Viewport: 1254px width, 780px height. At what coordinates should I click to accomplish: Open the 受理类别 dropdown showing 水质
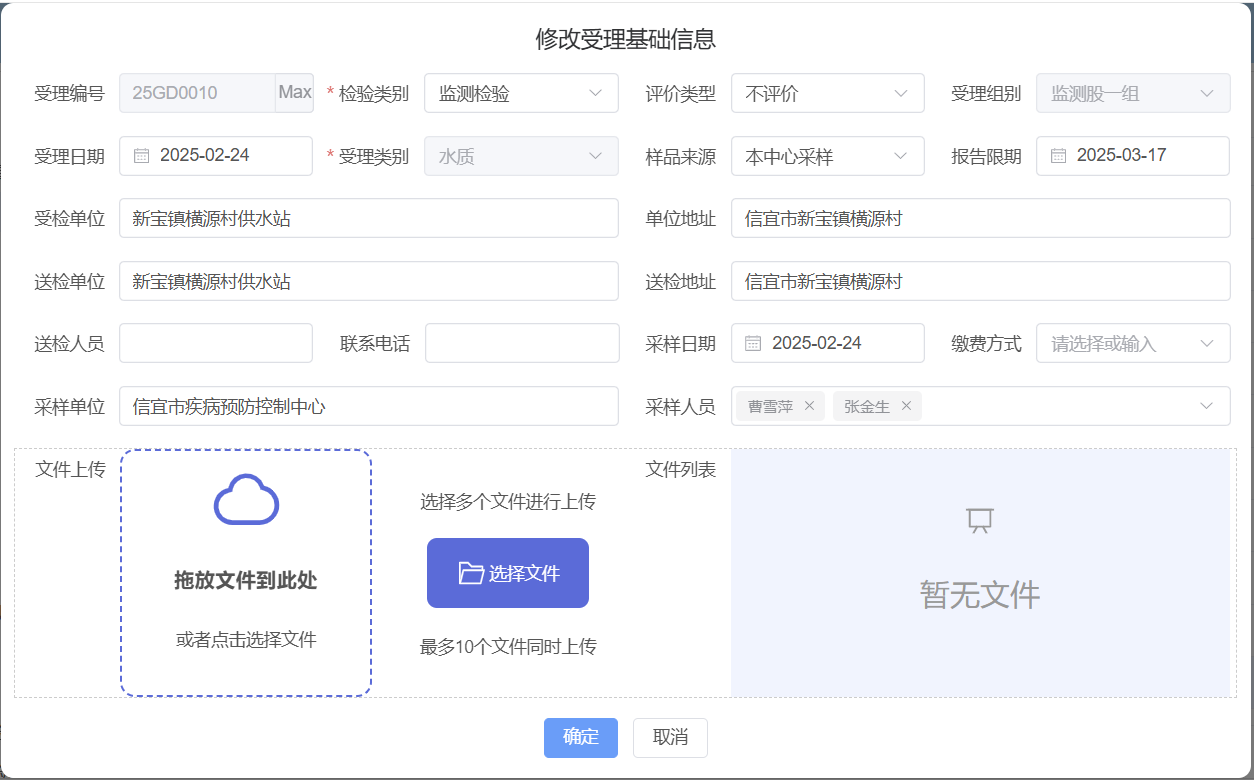[x=522, y=156]
